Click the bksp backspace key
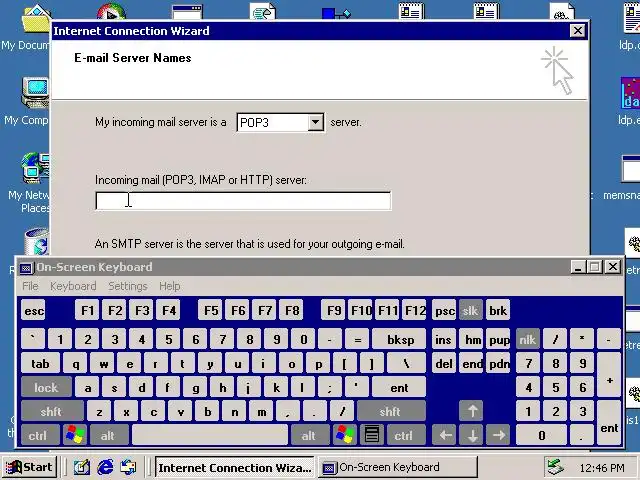Image resolution: width=640 pixels, height=480 pixels. click(x=399, y=339)
